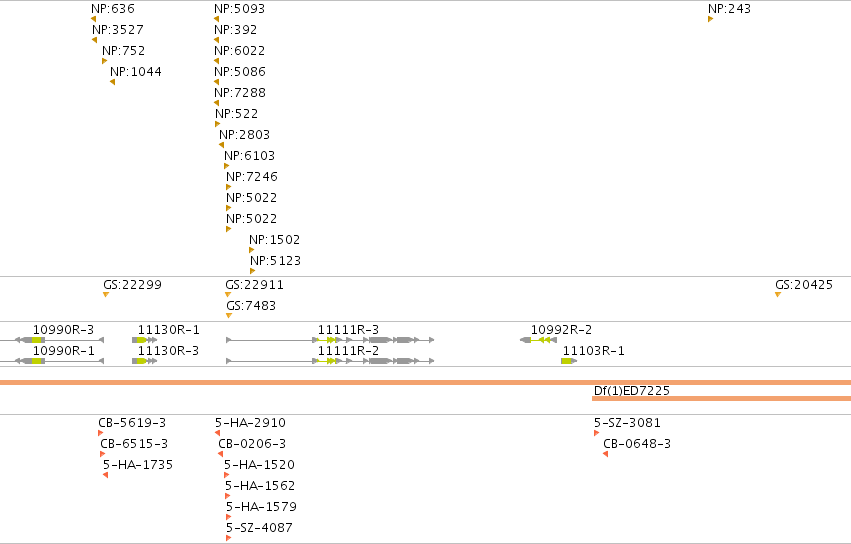Select the NP:3527 feature label
Viewport: 851px width, 544px height.
(x=118, y=30)
